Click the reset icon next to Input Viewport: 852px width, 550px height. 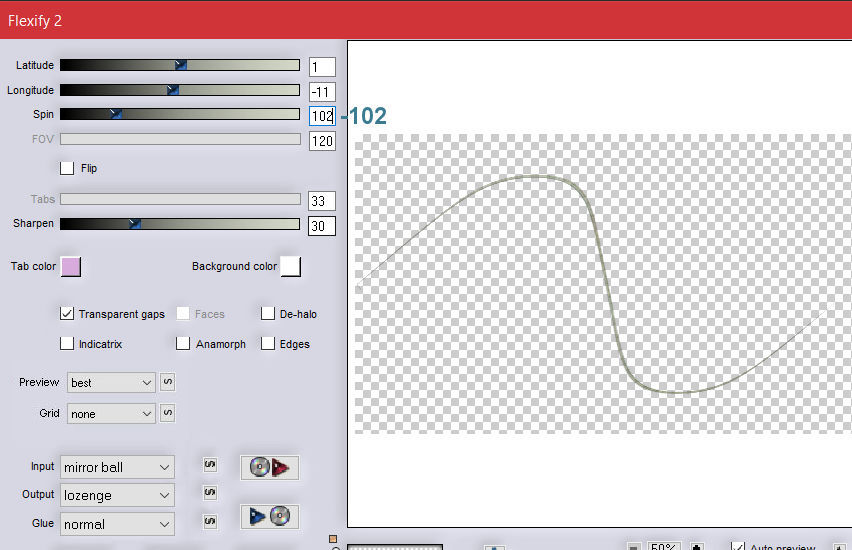210,465
